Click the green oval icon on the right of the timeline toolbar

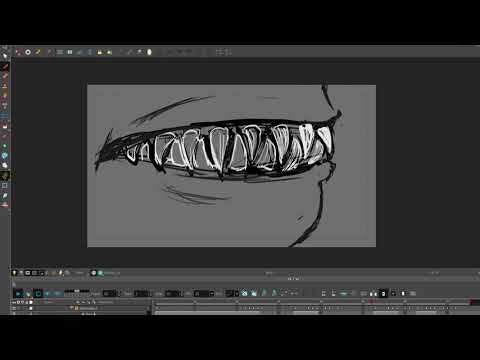[x=344, y=294]
